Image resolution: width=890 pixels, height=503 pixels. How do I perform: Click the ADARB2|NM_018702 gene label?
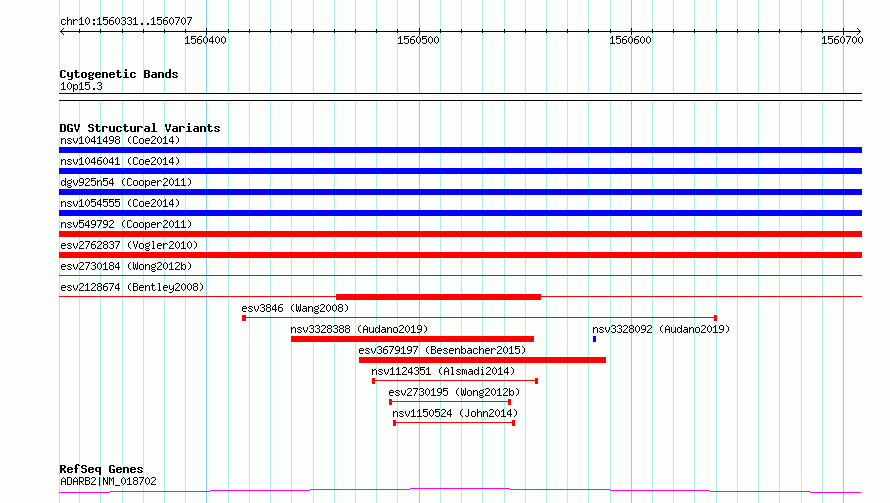pyautogui.click(x=108, y=481)
